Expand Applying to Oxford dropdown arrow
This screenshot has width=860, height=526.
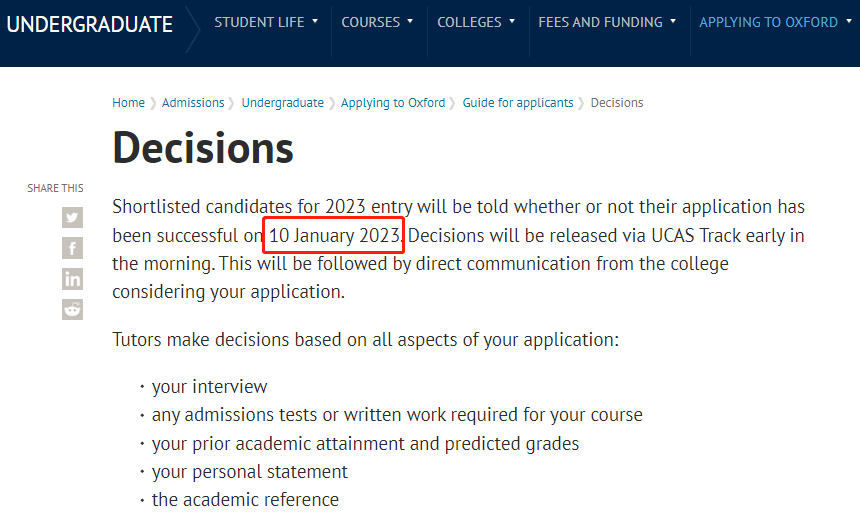tap(848, 21)
